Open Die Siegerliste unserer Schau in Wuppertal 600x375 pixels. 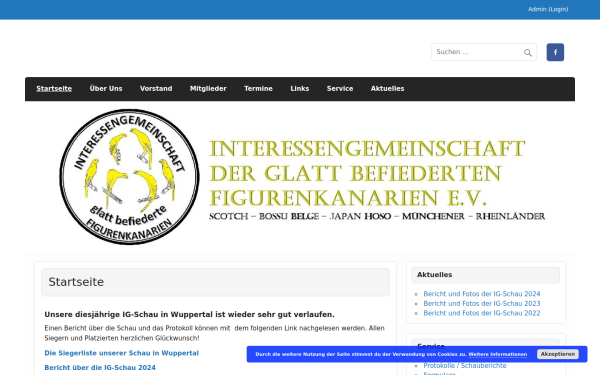coord(122,353)
